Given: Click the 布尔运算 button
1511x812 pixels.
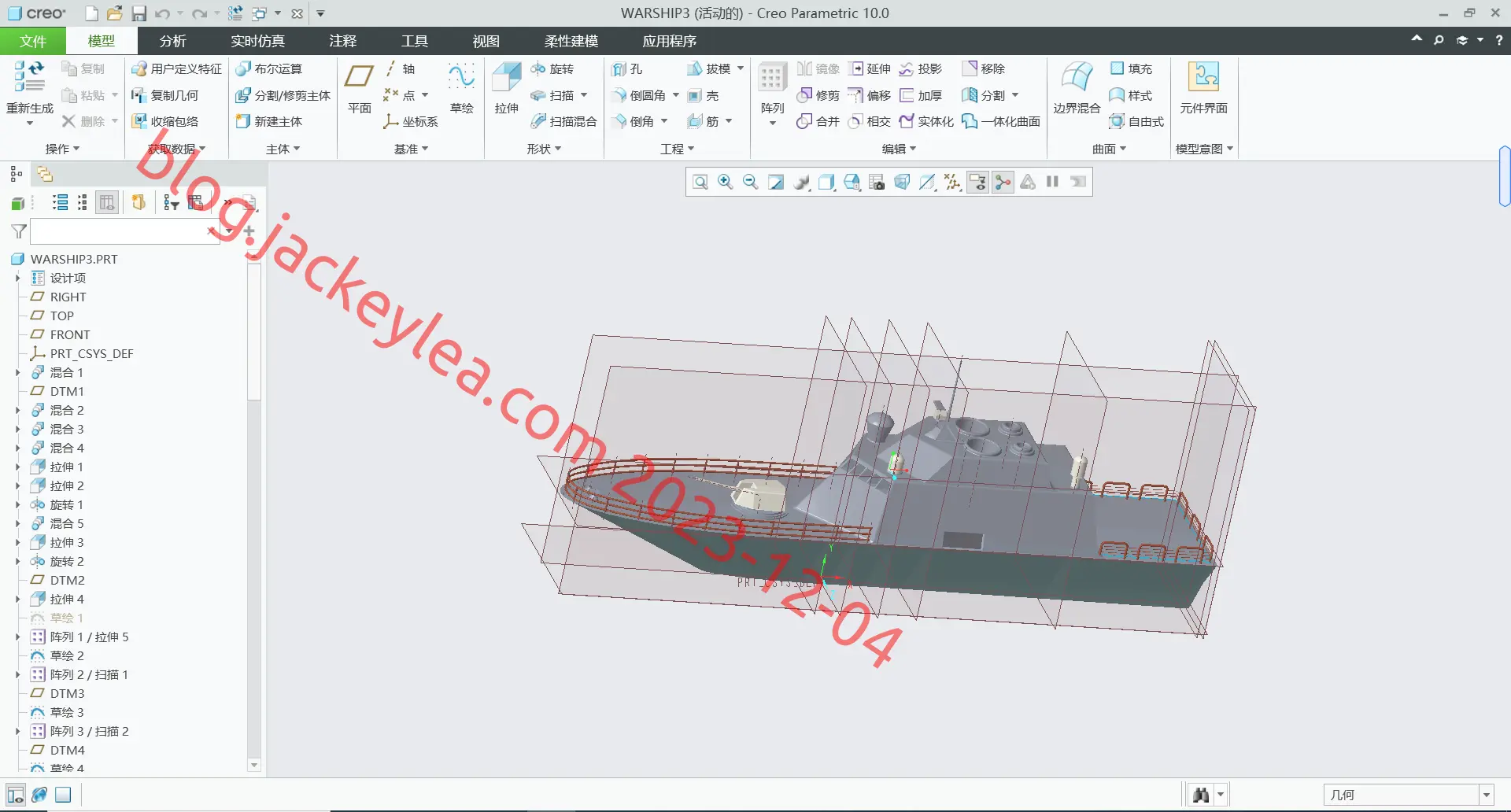Looking at the screenshot, I should pos(269,69).
